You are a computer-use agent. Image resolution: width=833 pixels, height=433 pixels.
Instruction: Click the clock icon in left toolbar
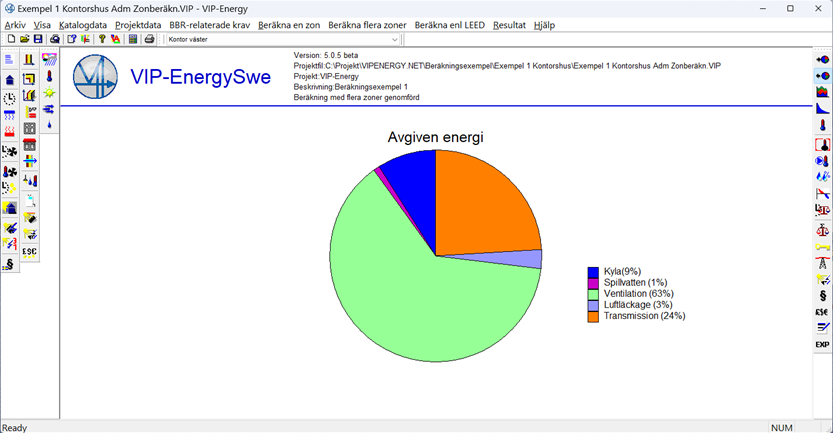coord(10,98)
